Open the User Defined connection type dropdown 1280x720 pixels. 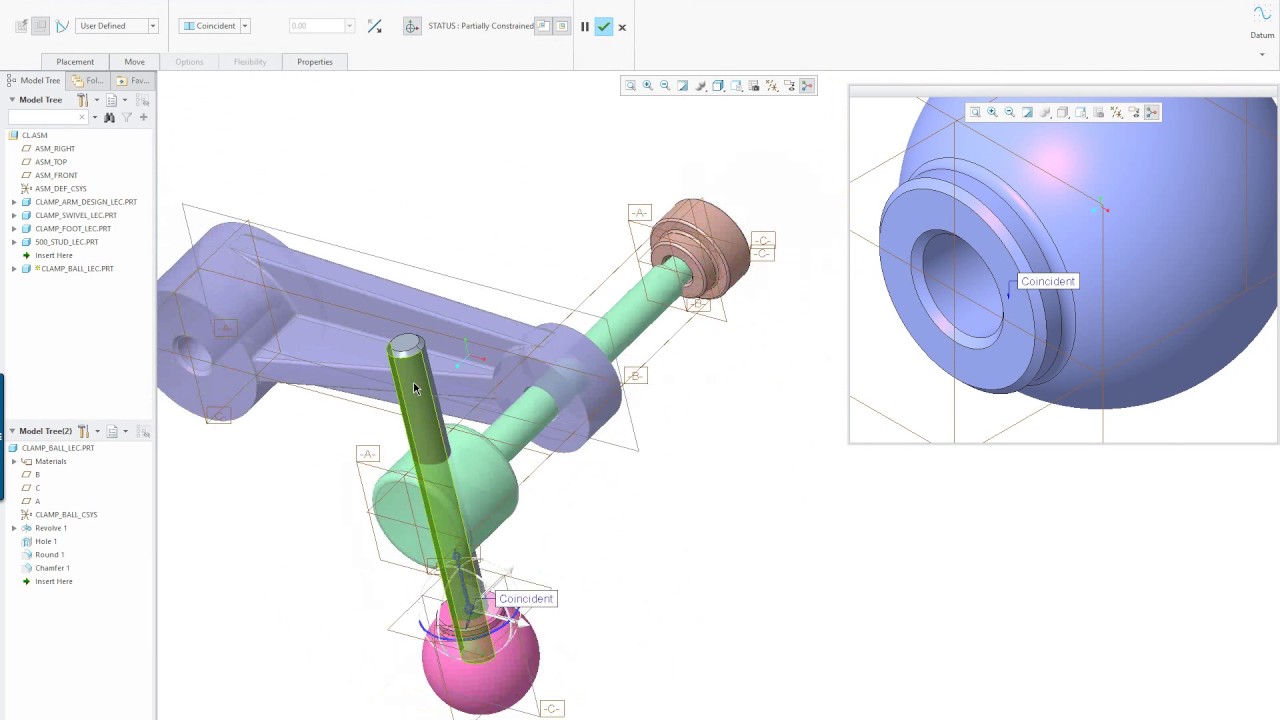[153, 26]
